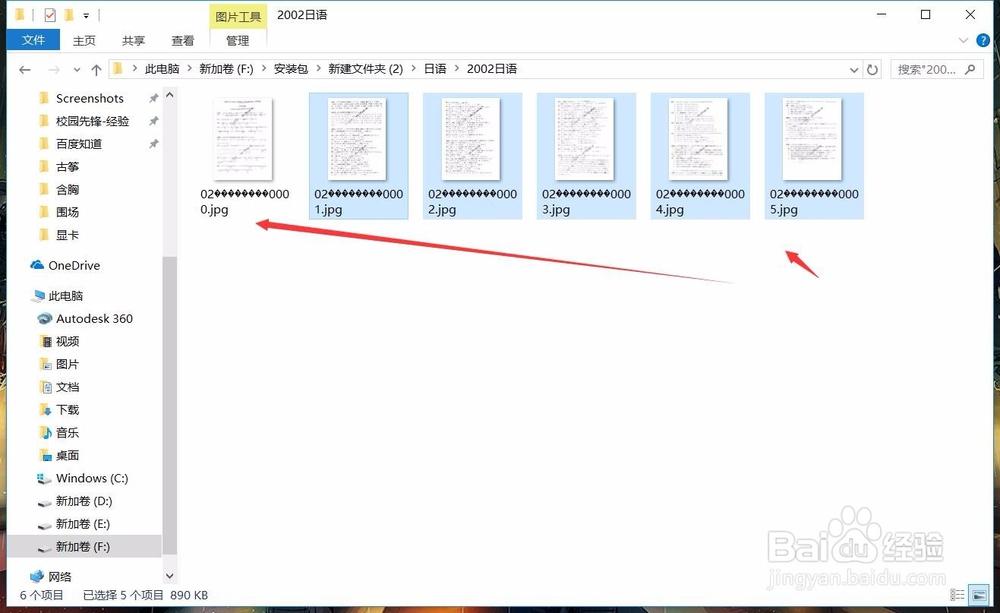
Task: Click the New Folder icon in Quick Access Toolbar
Action: 68,14
